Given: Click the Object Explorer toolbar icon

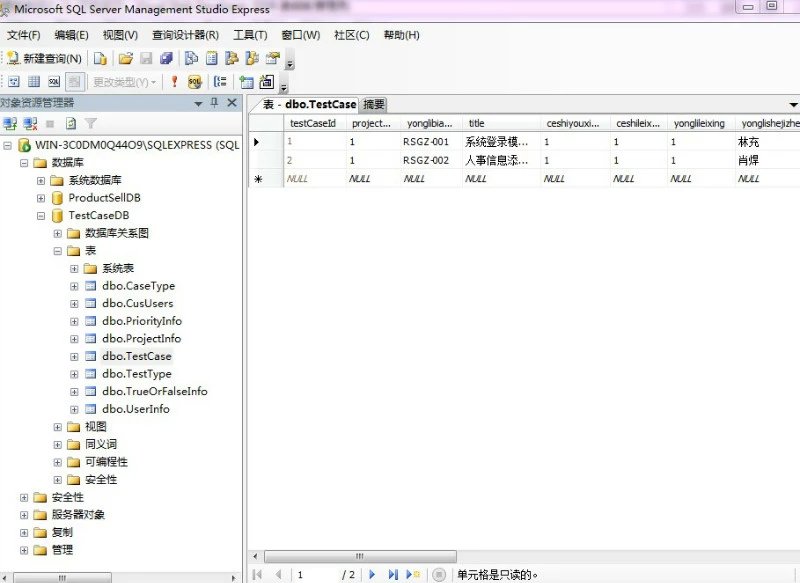Looking at the screenshot, I should pyautogui.click(x=232, y=59).
